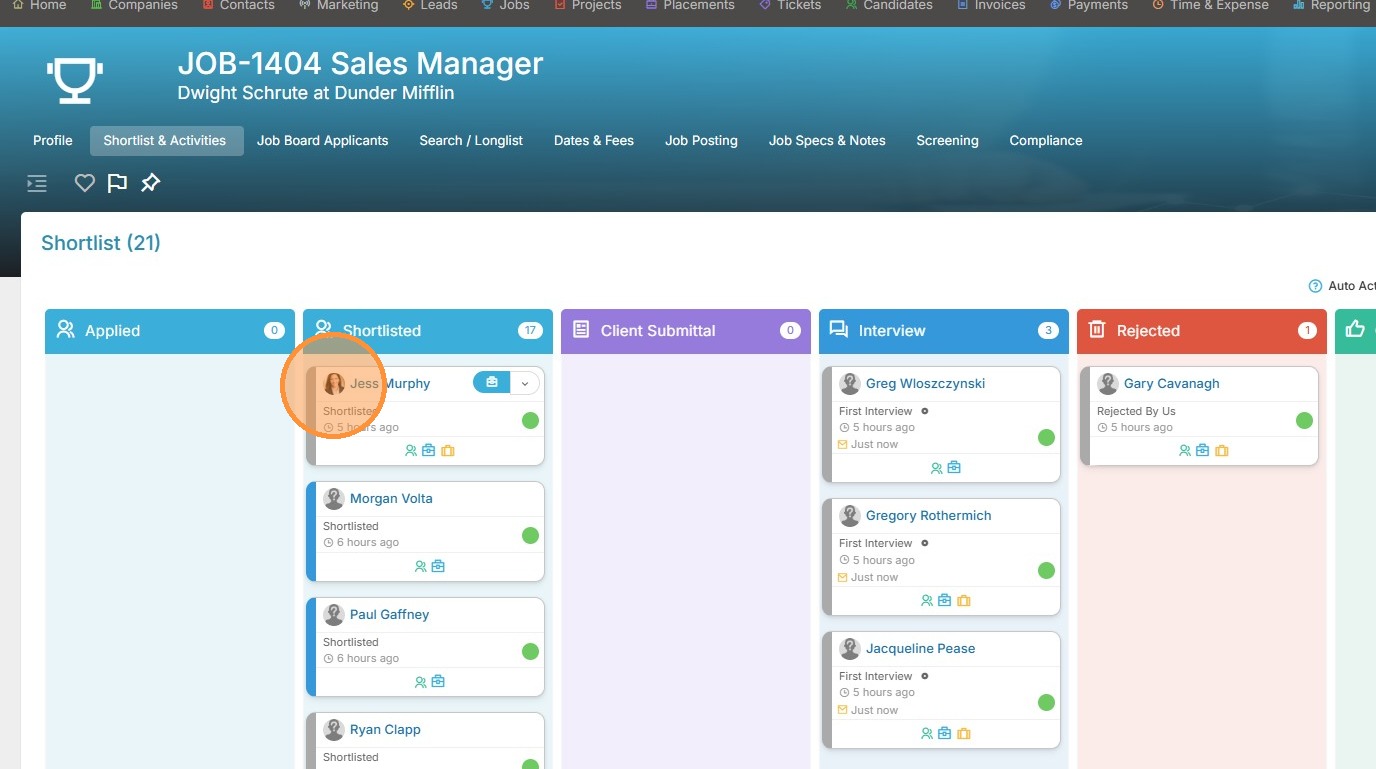Pin this job using the pin icon
Image resolution: width=1376 pixels, height=769 pixels.
(150, 183)
